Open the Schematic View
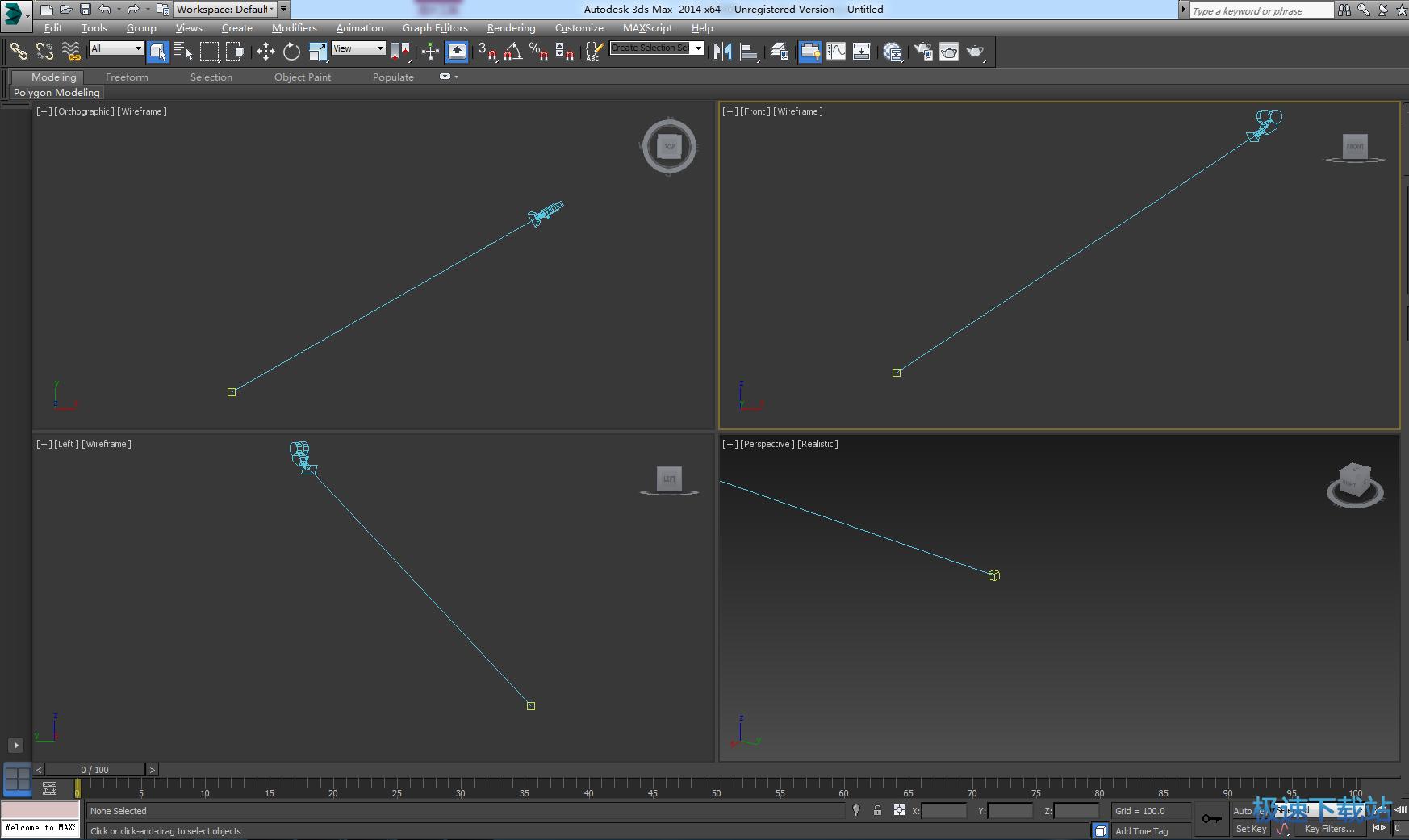1409x840 pixels. (x=862, y=52)
